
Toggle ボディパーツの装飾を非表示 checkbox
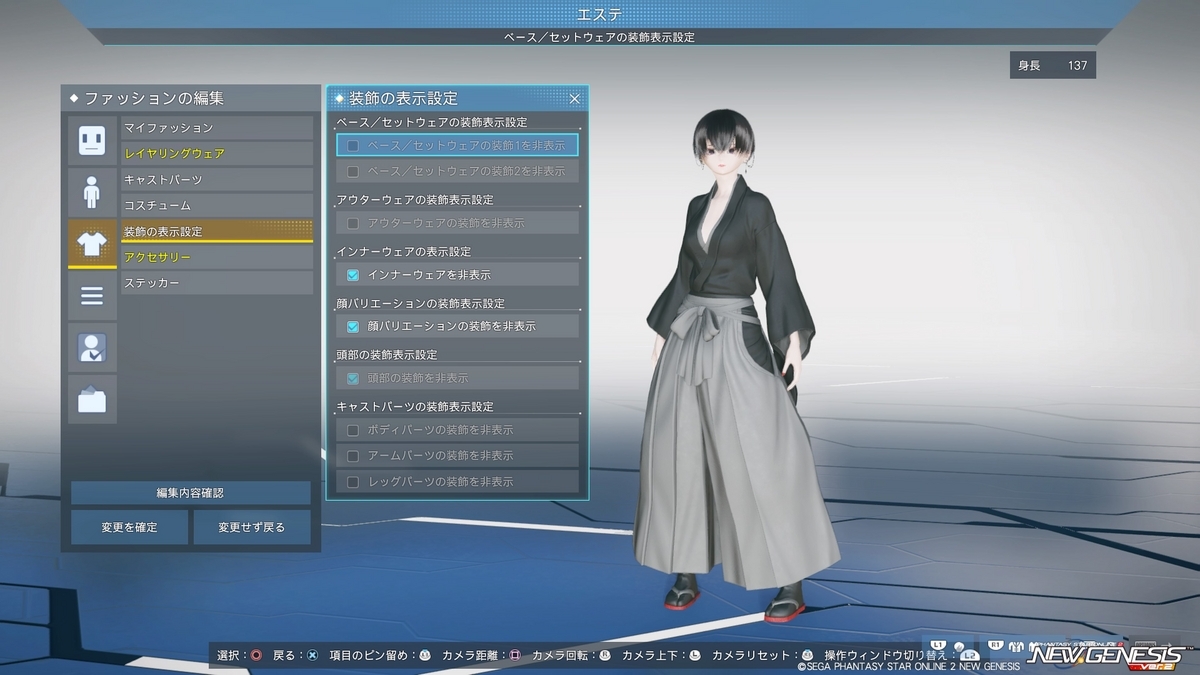click(353, 430)
